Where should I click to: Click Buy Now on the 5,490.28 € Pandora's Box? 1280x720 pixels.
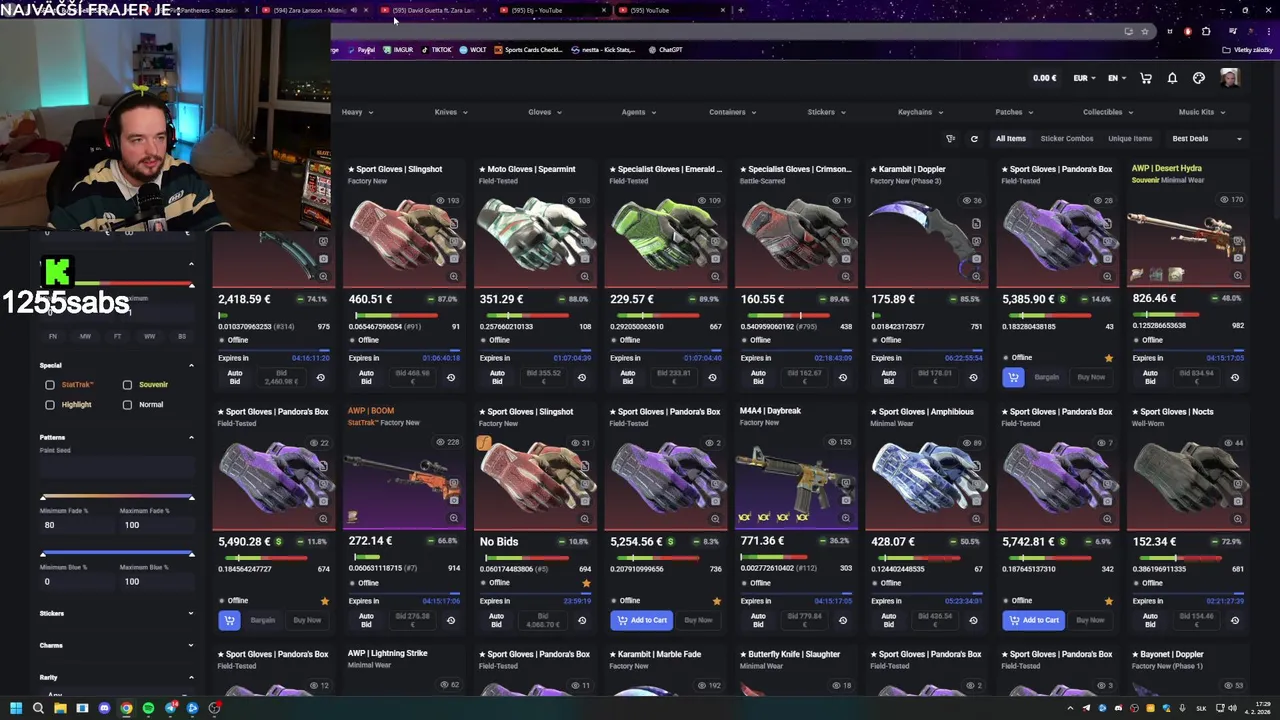click(307, 620)
